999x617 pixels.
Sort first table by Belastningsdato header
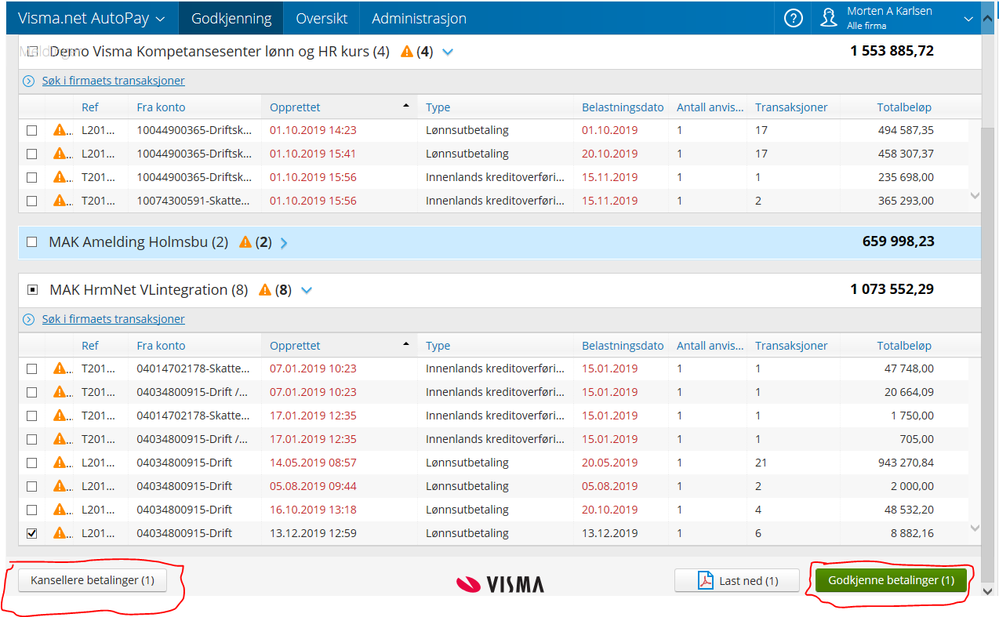pyautogui.click(x=622, y=107)
